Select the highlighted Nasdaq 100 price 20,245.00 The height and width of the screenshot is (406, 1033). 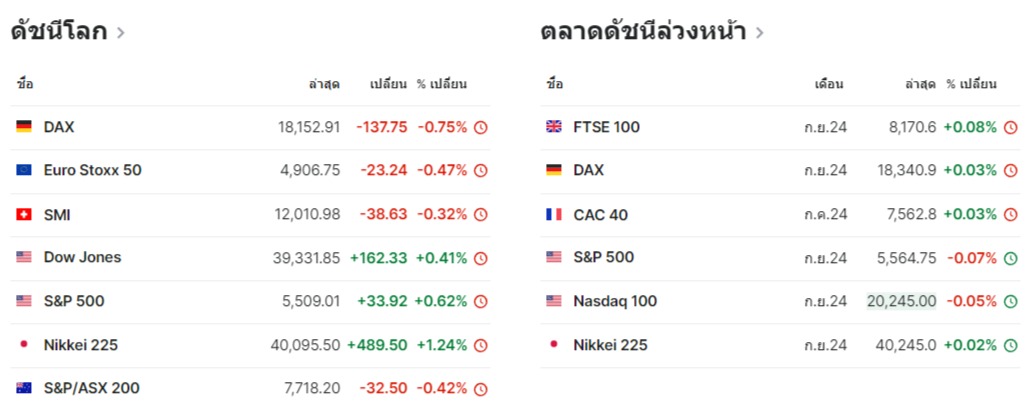pyautogui.click(x=901, y=301)
